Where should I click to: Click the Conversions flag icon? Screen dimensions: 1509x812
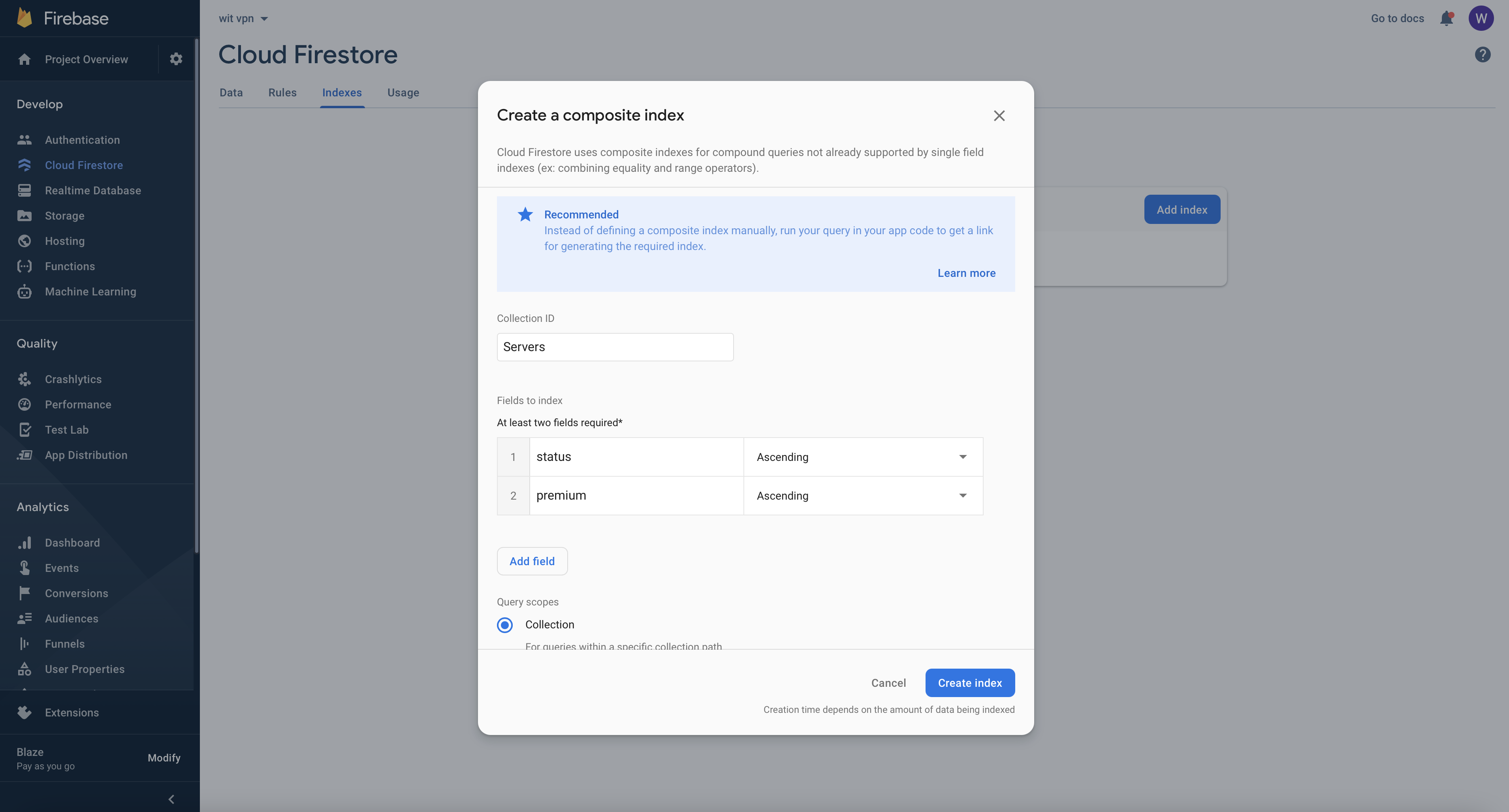point(24,593)
